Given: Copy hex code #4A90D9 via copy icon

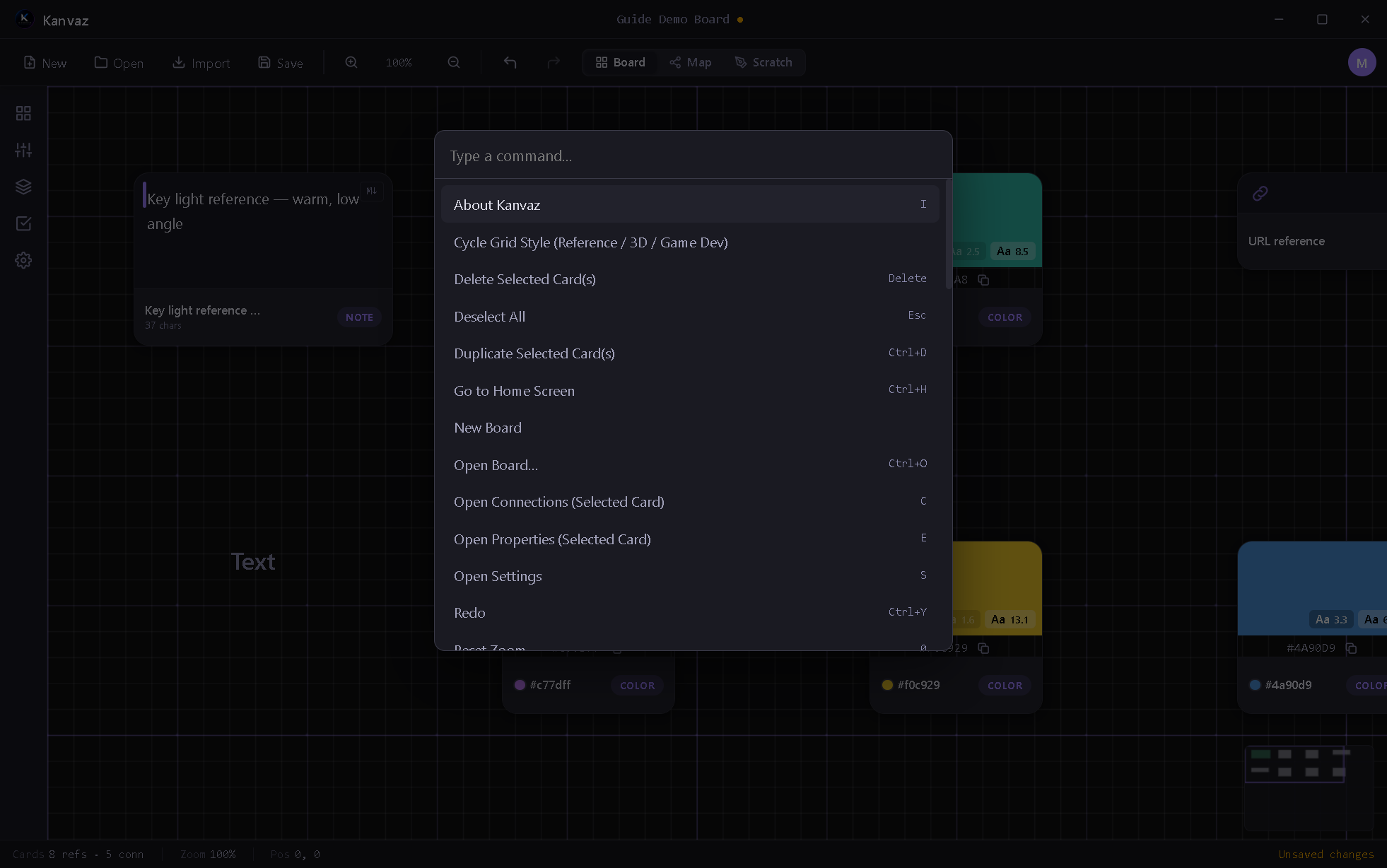Looking at the screenshot, I should pos(1351,648).
